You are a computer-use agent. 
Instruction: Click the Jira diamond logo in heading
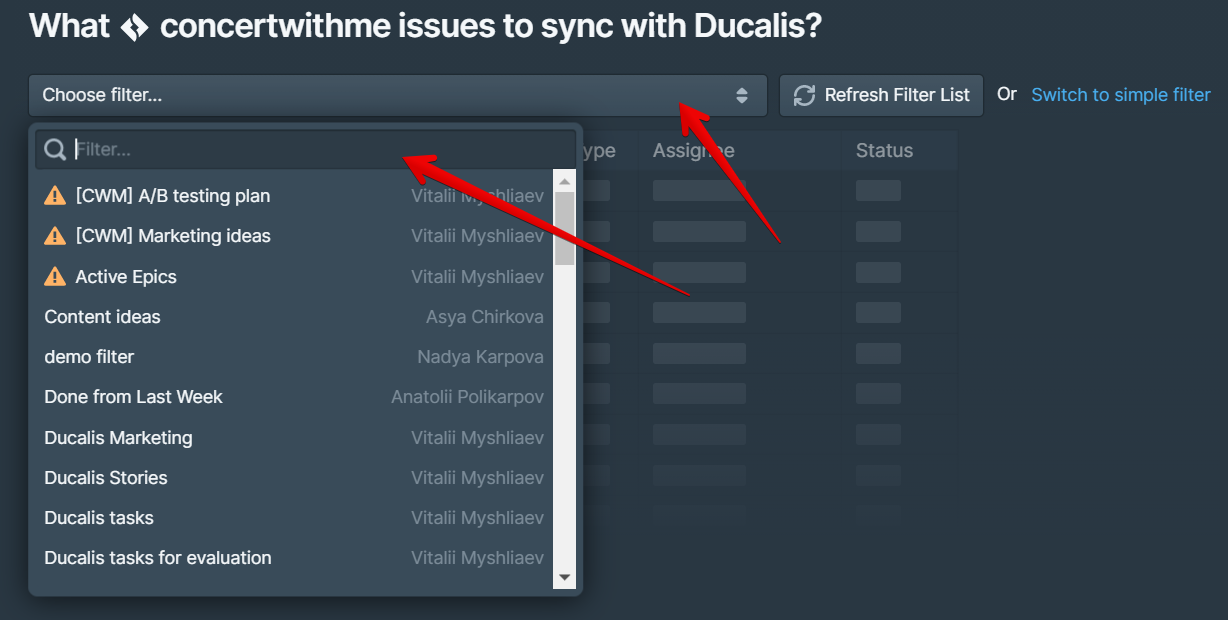134,27
